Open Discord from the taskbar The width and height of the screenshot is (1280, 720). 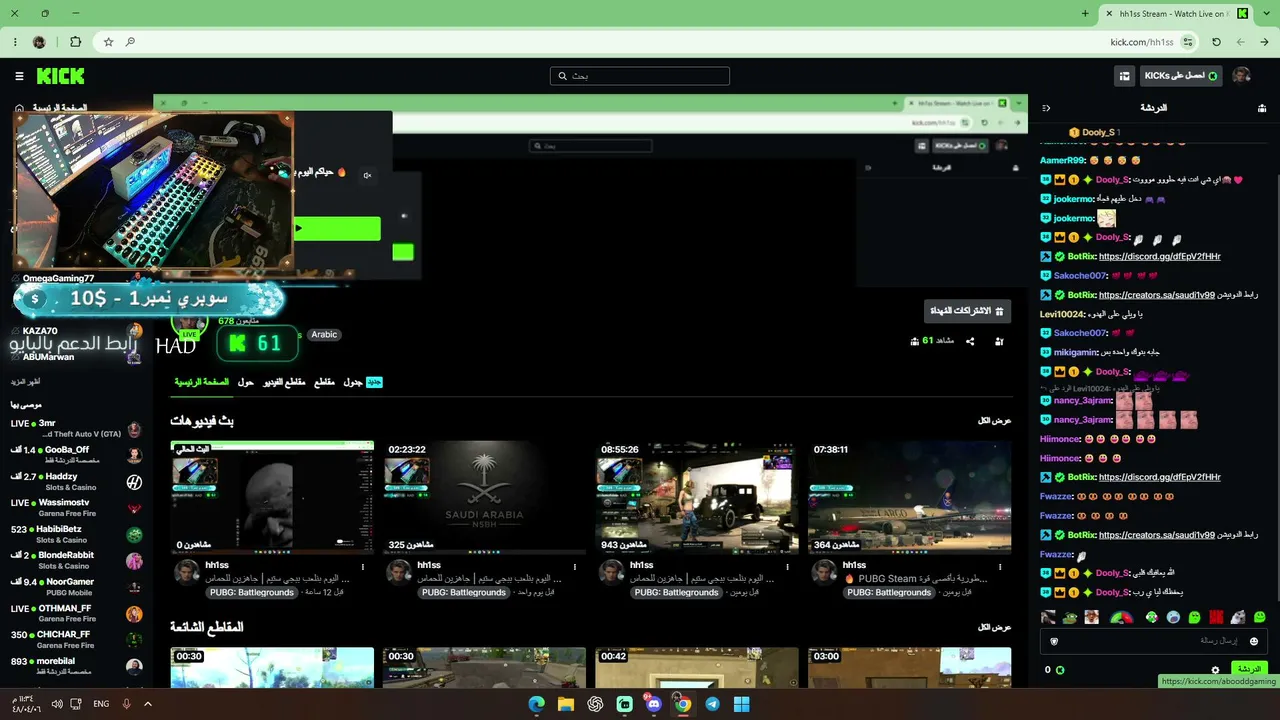(x=654, y=704)
